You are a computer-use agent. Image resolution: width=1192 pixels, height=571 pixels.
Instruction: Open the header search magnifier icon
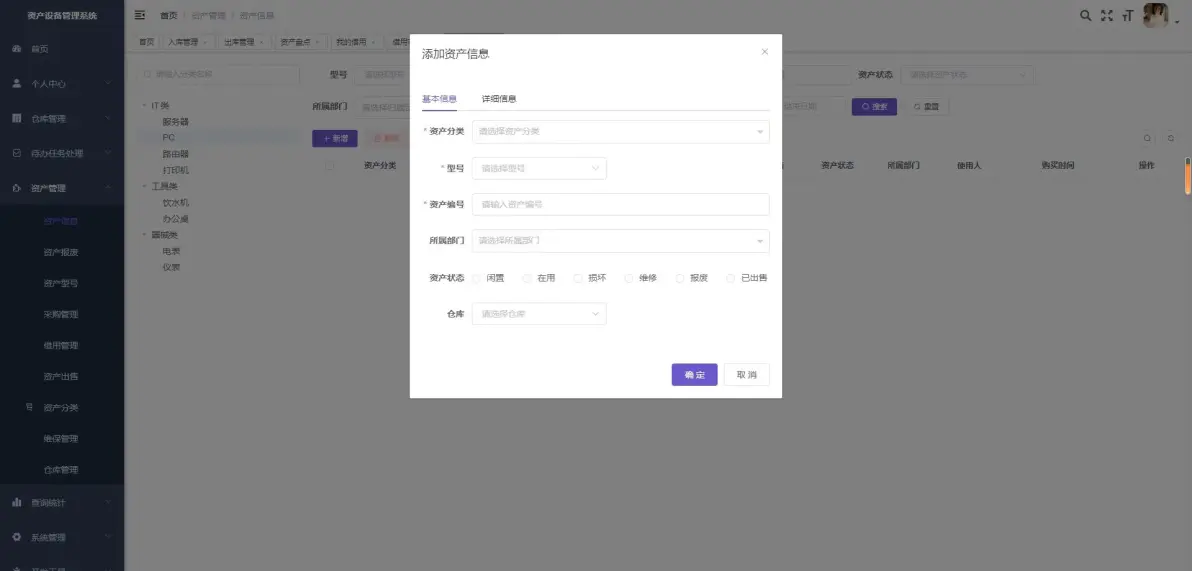coord(1086,15)
